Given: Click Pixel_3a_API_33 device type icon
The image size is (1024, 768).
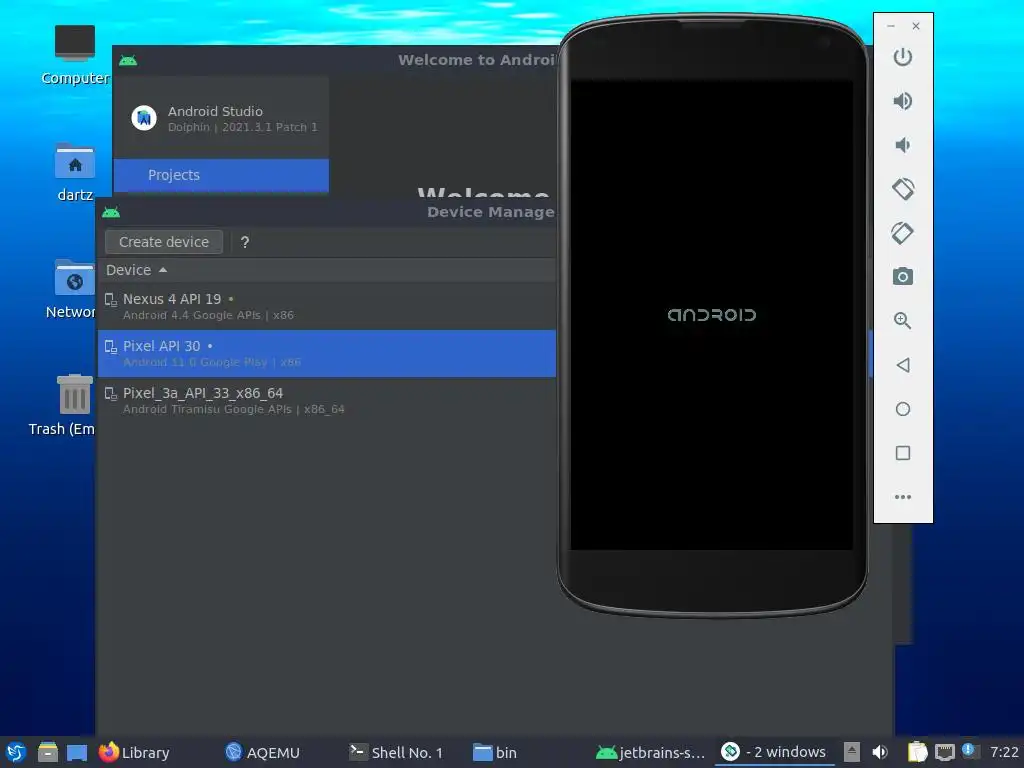Looking at the screenshot, I should 111,393.
